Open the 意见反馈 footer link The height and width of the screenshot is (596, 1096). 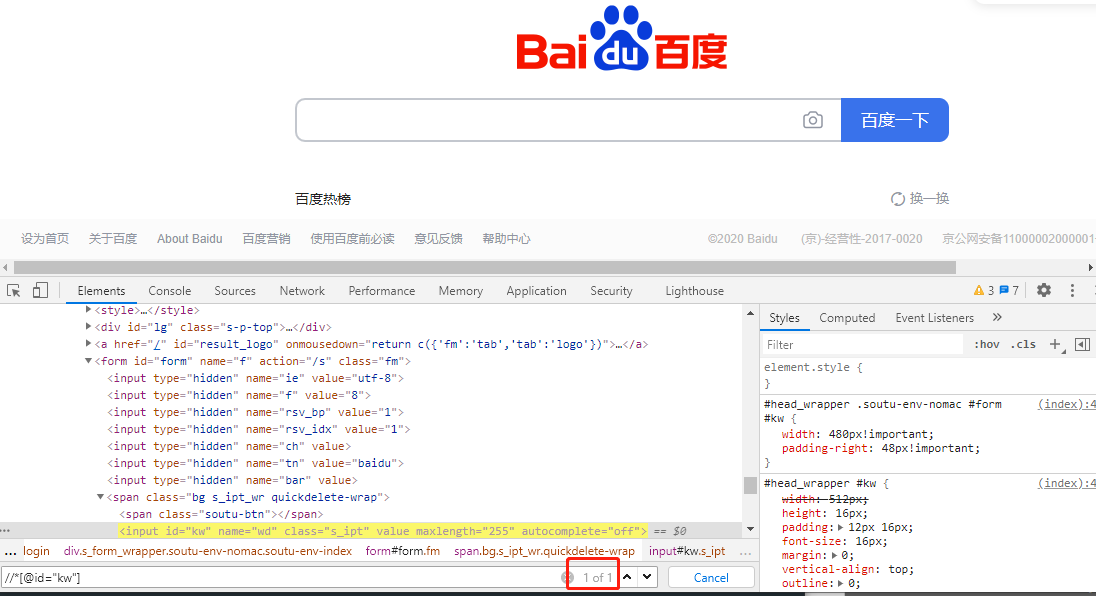click(x=438, y=239)
